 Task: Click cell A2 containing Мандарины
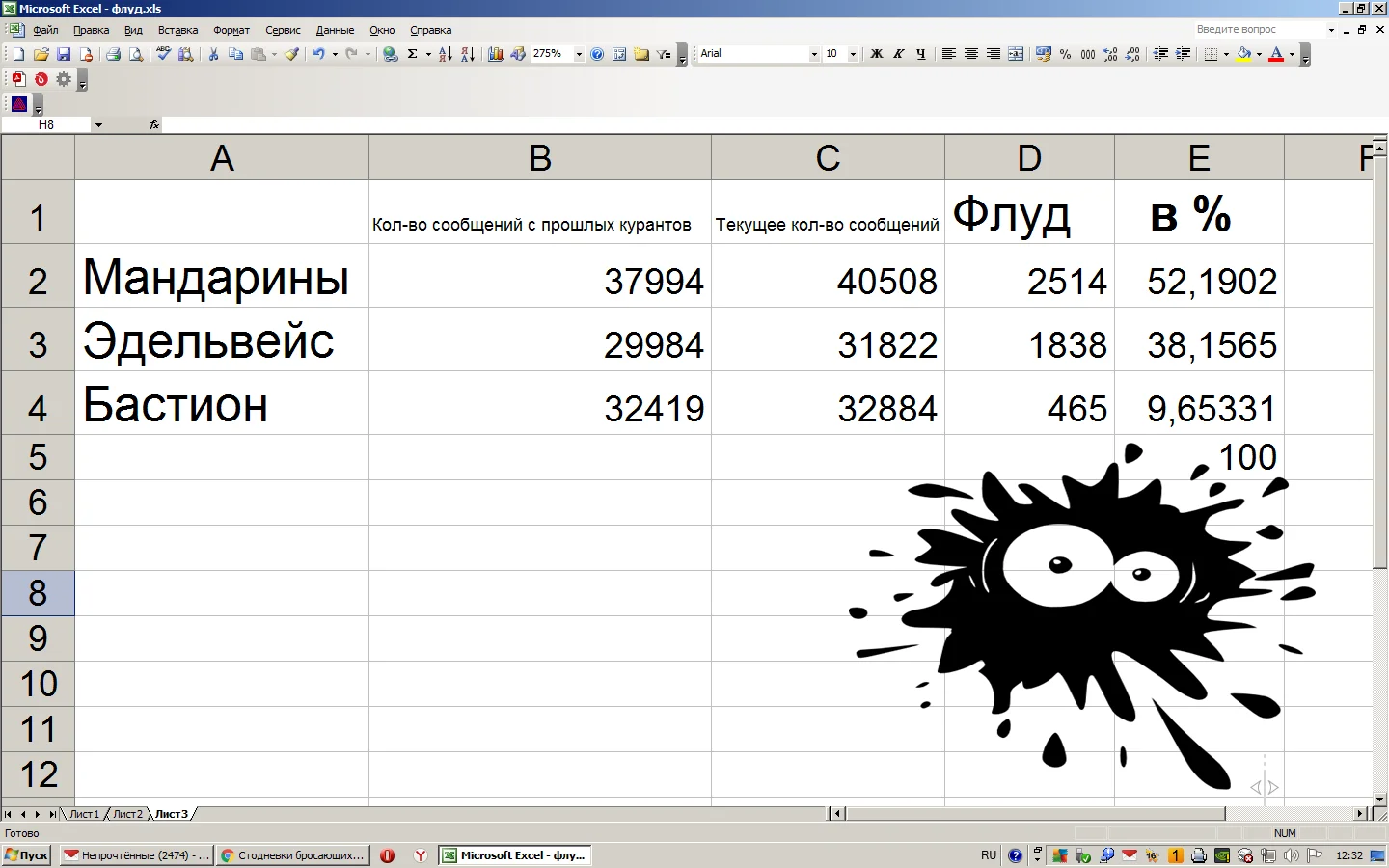tap(221, 277)
